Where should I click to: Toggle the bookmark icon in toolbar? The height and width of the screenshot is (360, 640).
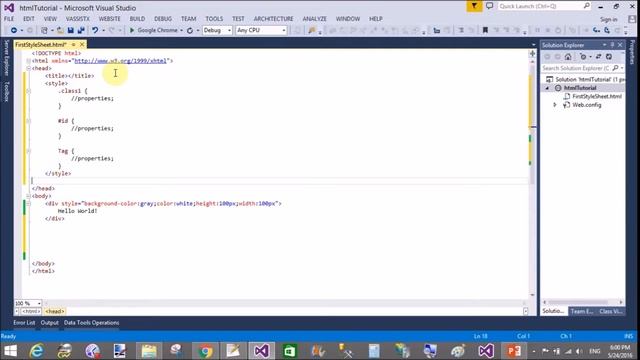pos(485,30)
